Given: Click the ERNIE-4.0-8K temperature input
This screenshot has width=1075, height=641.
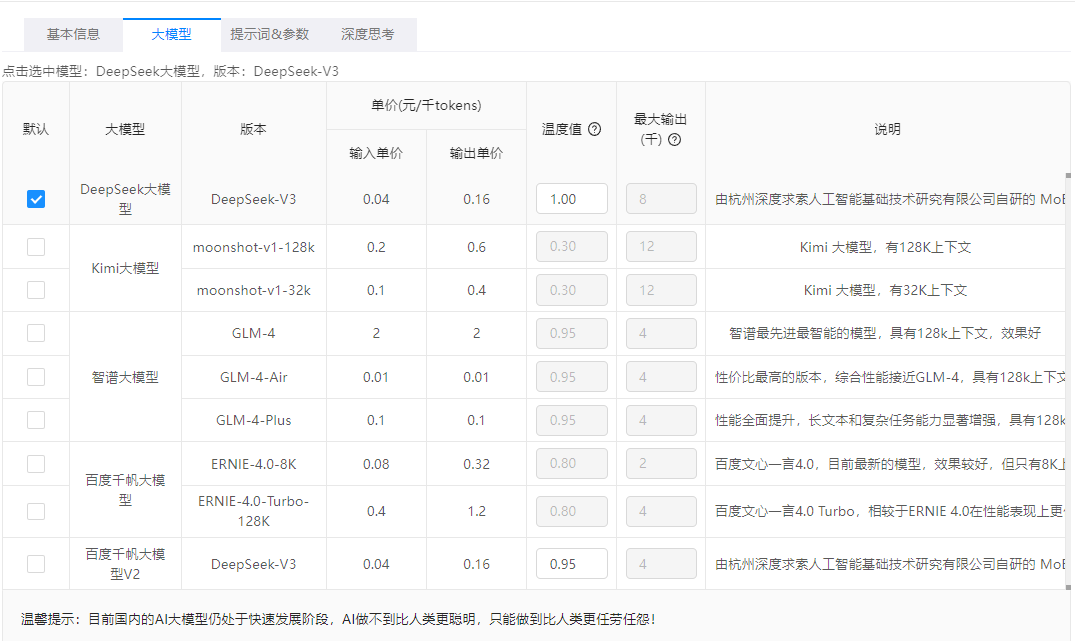Looking at the screenshot, I should 572,464.
